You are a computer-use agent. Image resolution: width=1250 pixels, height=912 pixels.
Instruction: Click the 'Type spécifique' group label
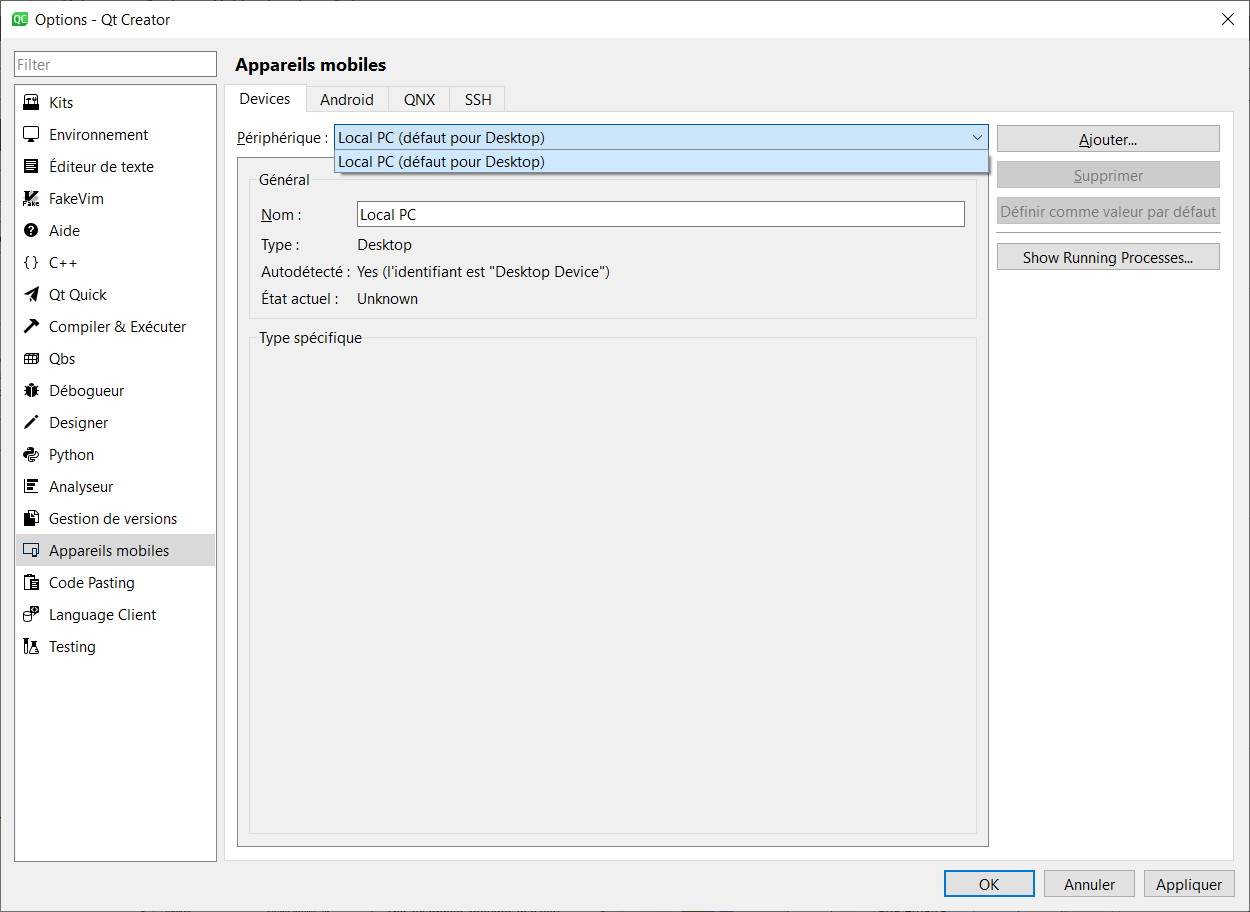click(310, 338)
